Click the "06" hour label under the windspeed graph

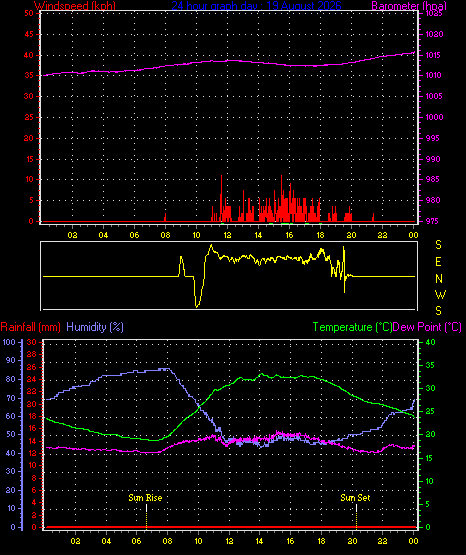[x=134, y=235]
